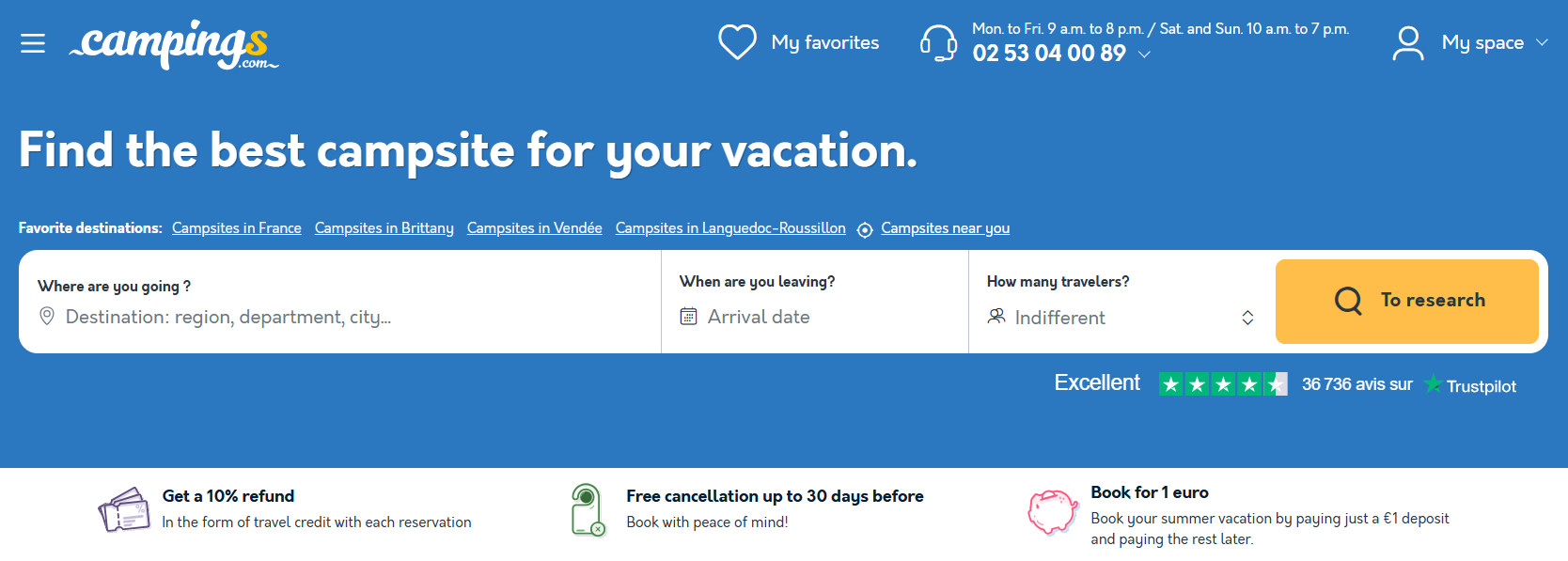Go to Campsites in Languedoc-Roussillon
Viewport: 1568px width, 561px height.
tap(729, 228)
